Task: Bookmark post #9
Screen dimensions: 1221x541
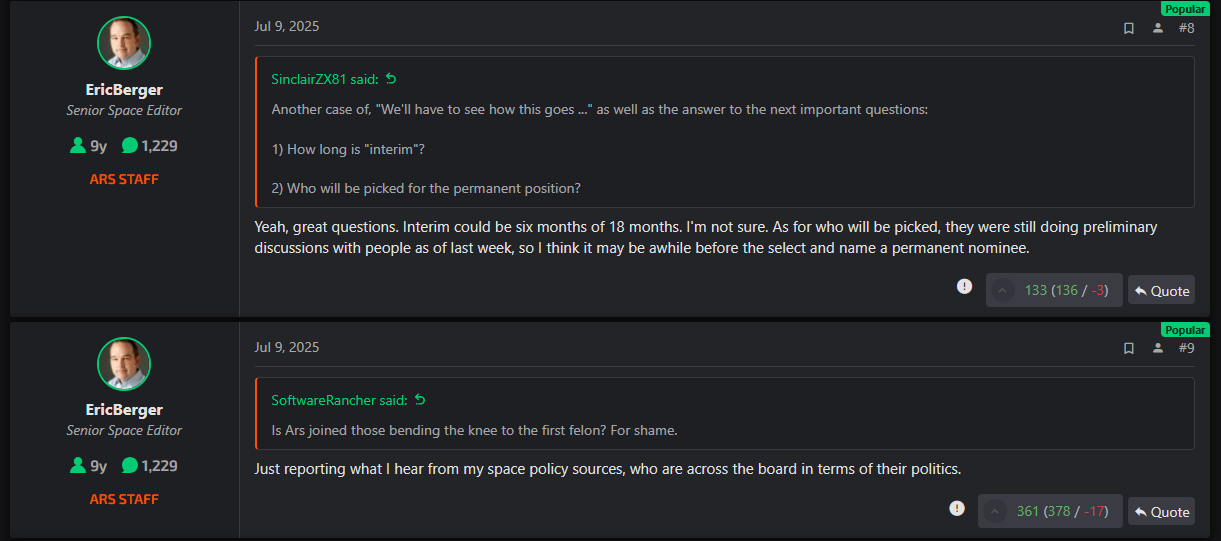Action: [1129, 348]
